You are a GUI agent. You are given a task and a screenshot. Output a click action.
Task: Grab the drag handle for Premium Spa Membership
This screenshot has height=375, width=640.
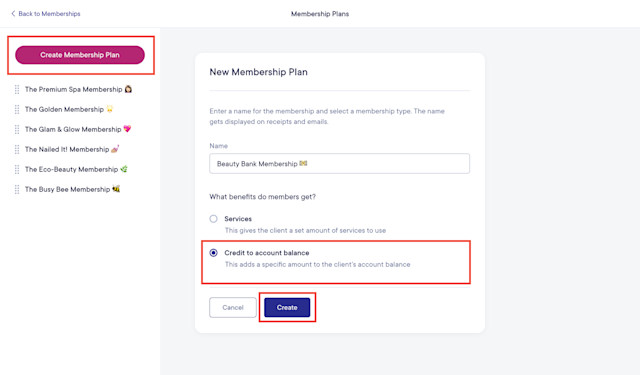(x=17, y=89)
